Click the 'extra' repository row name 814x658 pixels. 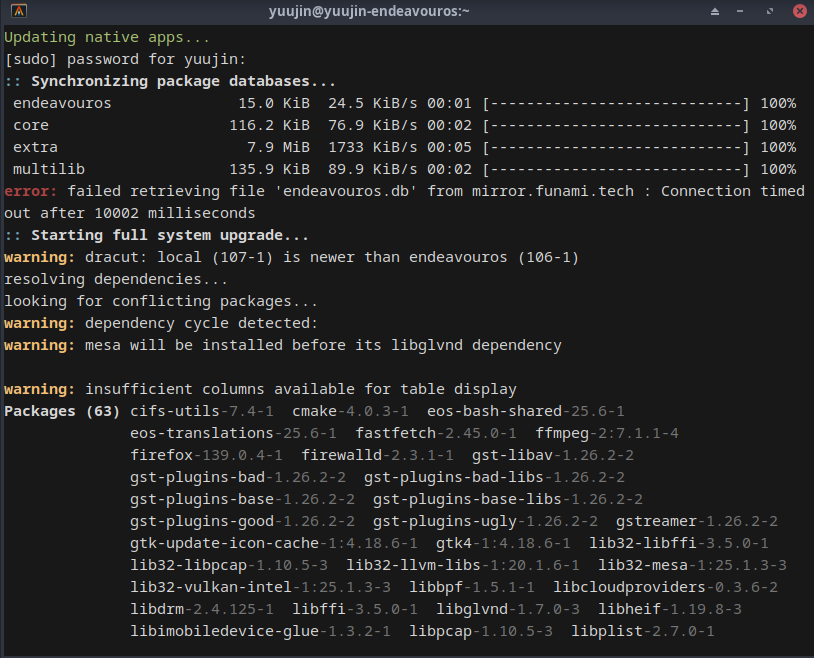35,147
